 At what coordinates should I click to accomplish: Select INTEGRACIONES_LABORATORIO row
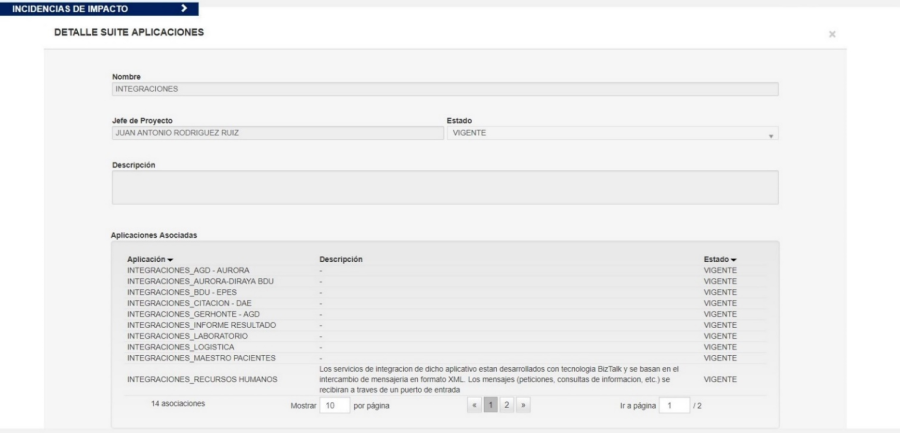(447, 336)
